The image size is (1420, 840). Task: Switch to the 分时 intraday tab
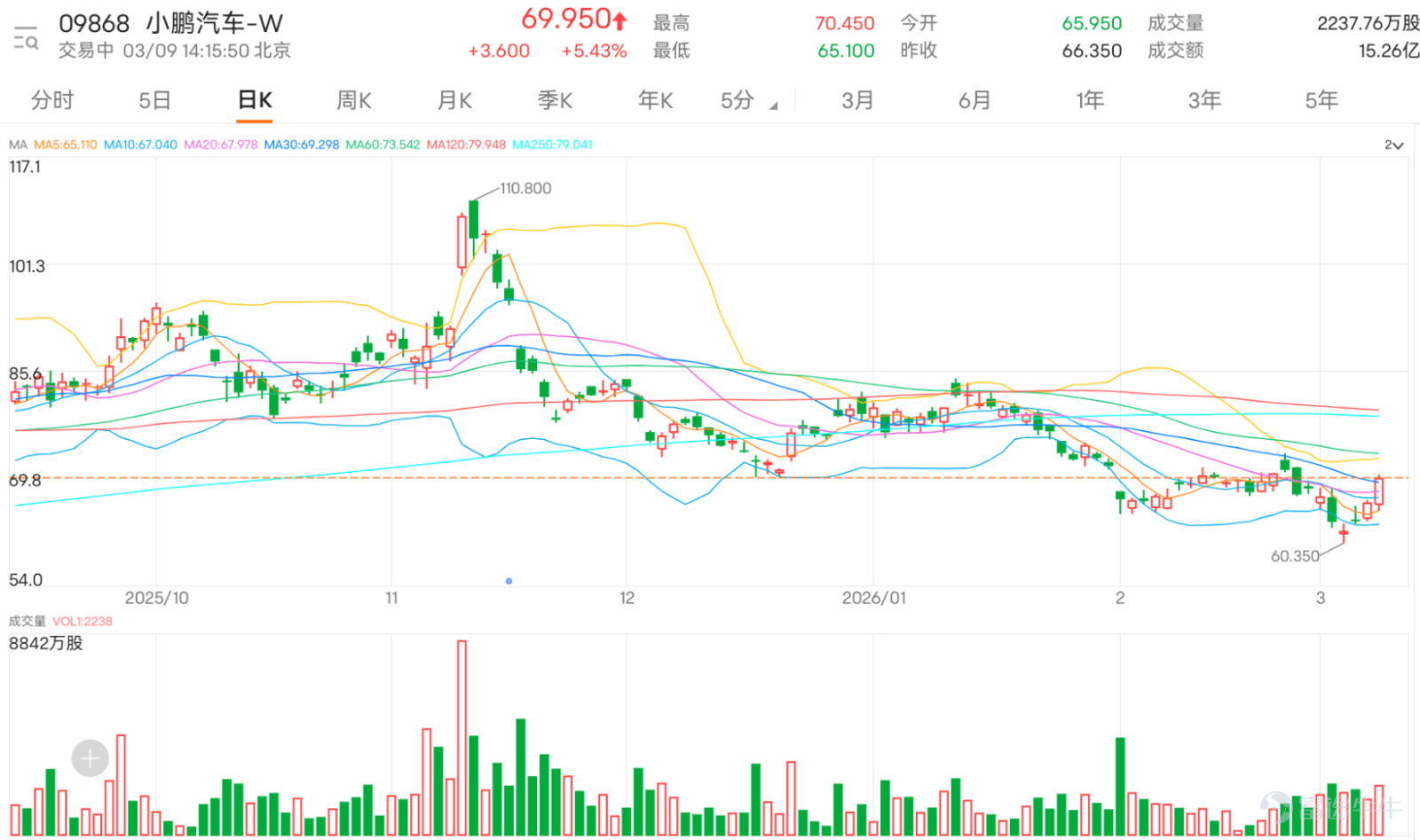pyautogui.click(x=52, y=100)
